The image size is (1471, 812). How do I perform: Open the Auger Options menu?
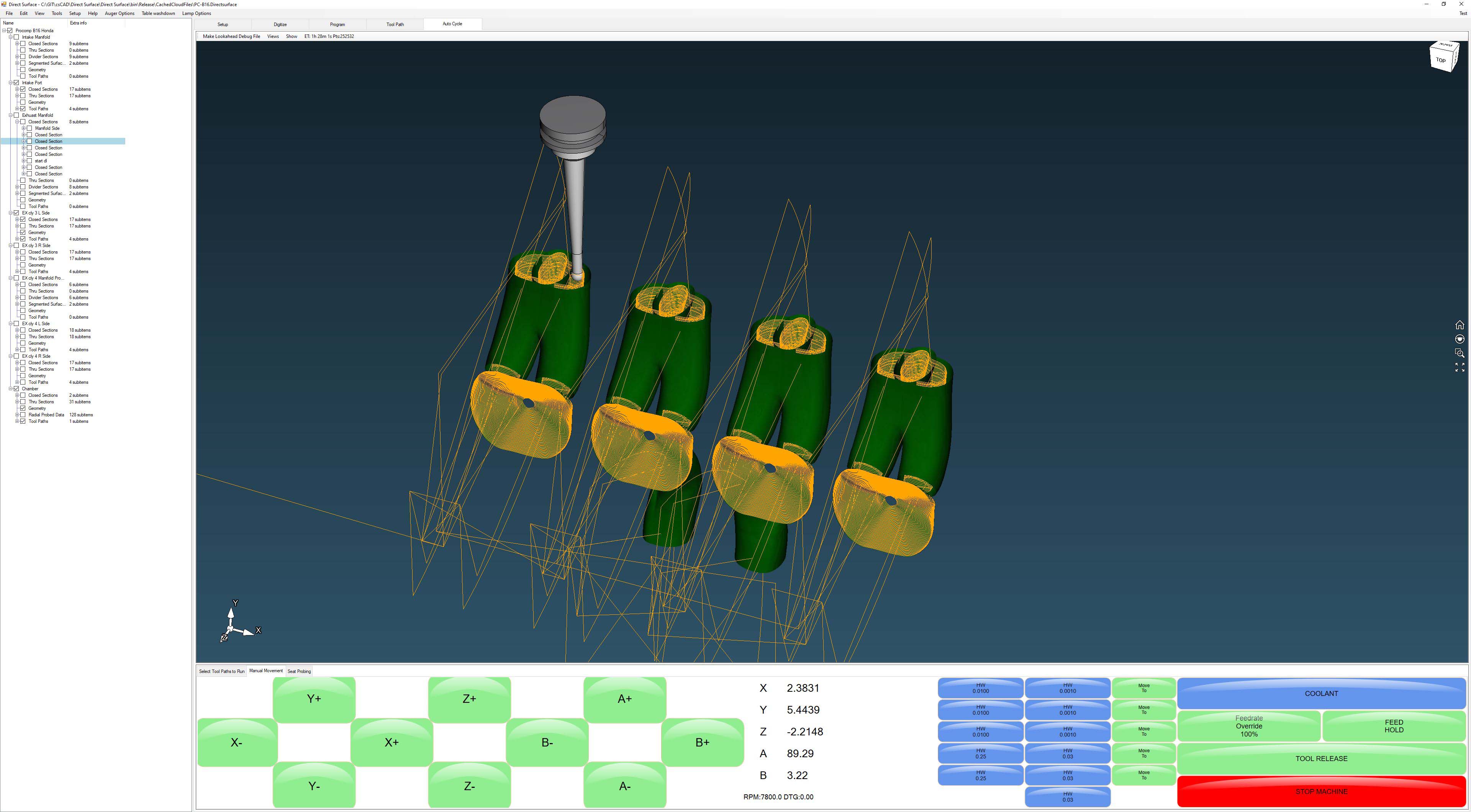pos(120,13)
